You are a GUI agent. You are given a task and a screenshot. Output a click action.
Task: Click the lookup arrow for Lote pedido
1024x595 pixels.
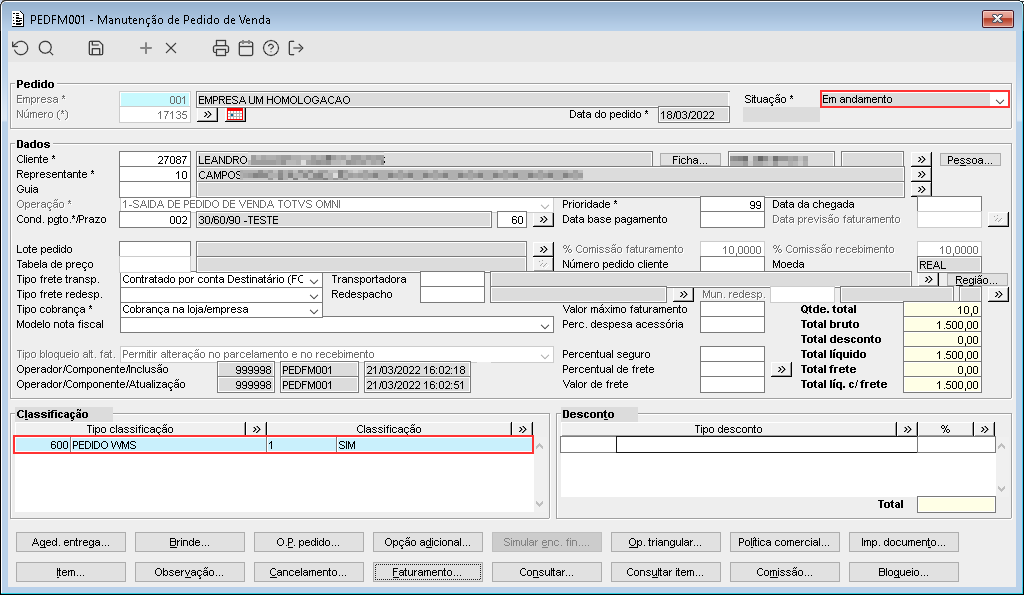tap(543, 249)
